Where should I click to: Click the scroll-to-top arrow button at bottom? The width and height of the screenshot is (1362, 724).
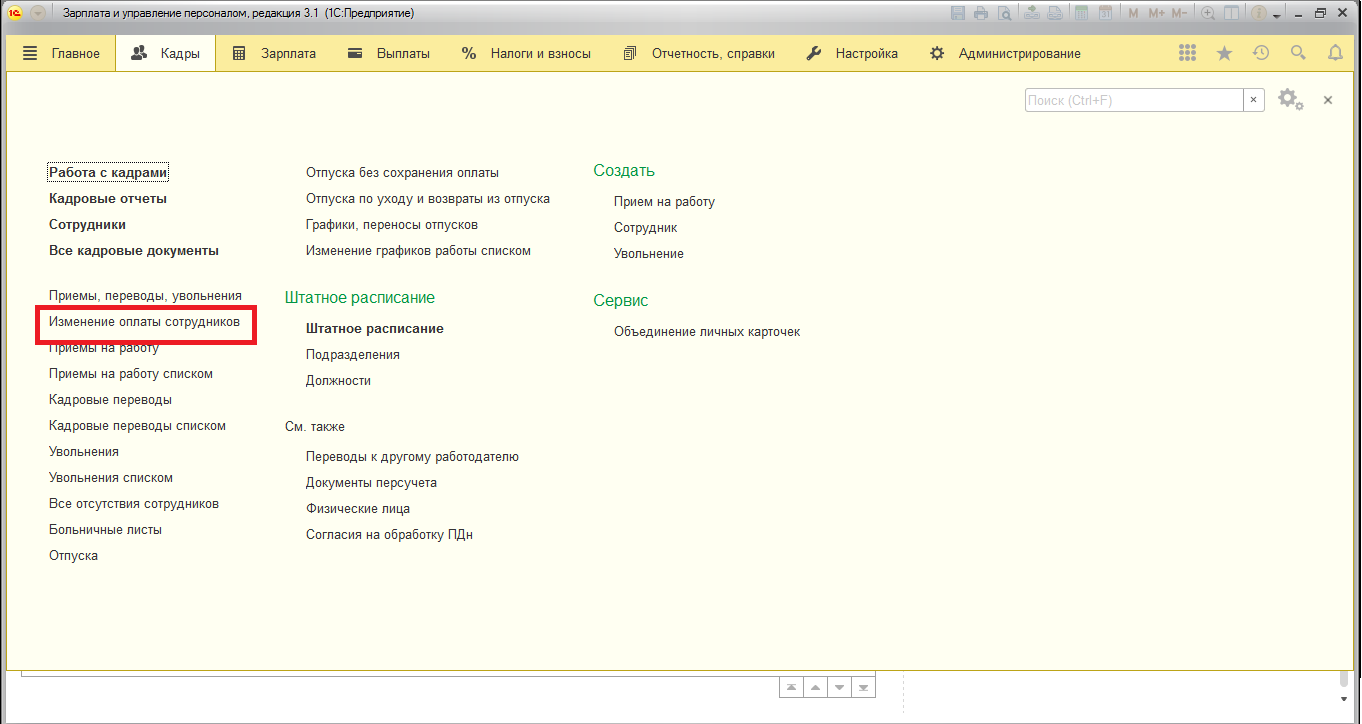pos(791,688)
